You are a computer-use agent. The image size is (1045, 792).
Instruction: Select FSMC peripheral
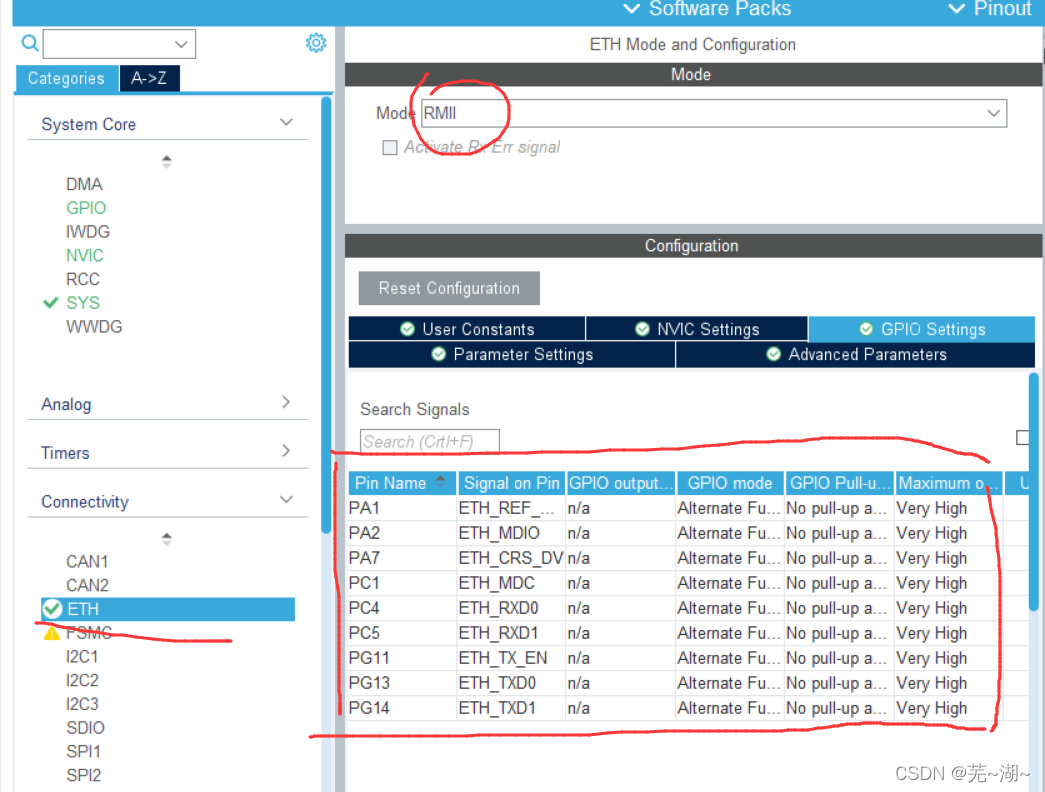pyautogui.click(x=89, y=633)
